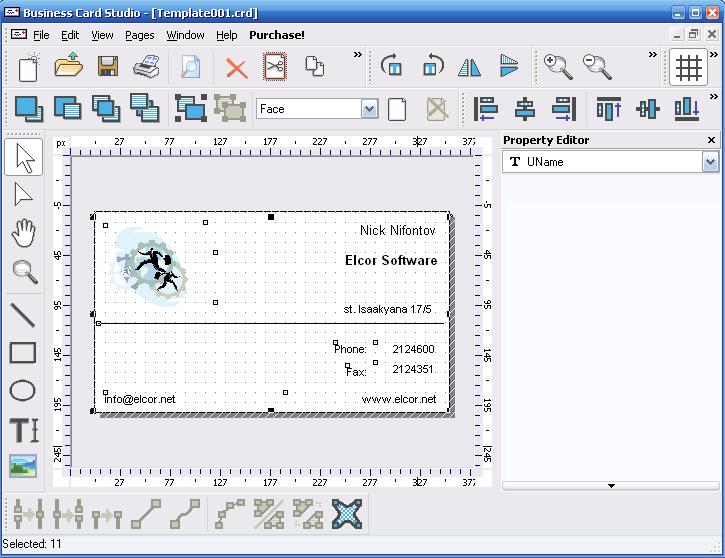Select the insert image tool
The image size is (725, 558).
[x=23, y=466]
